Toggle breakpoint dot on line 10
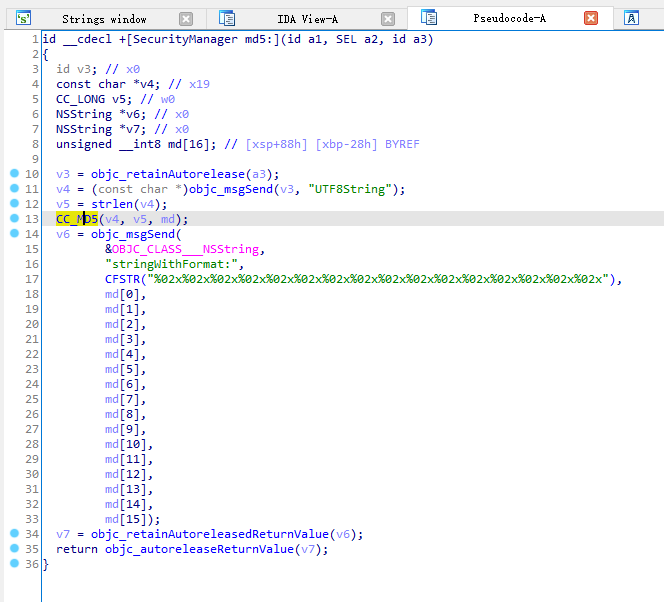This screenshot has height=602, width=664. tap(14, 173)
